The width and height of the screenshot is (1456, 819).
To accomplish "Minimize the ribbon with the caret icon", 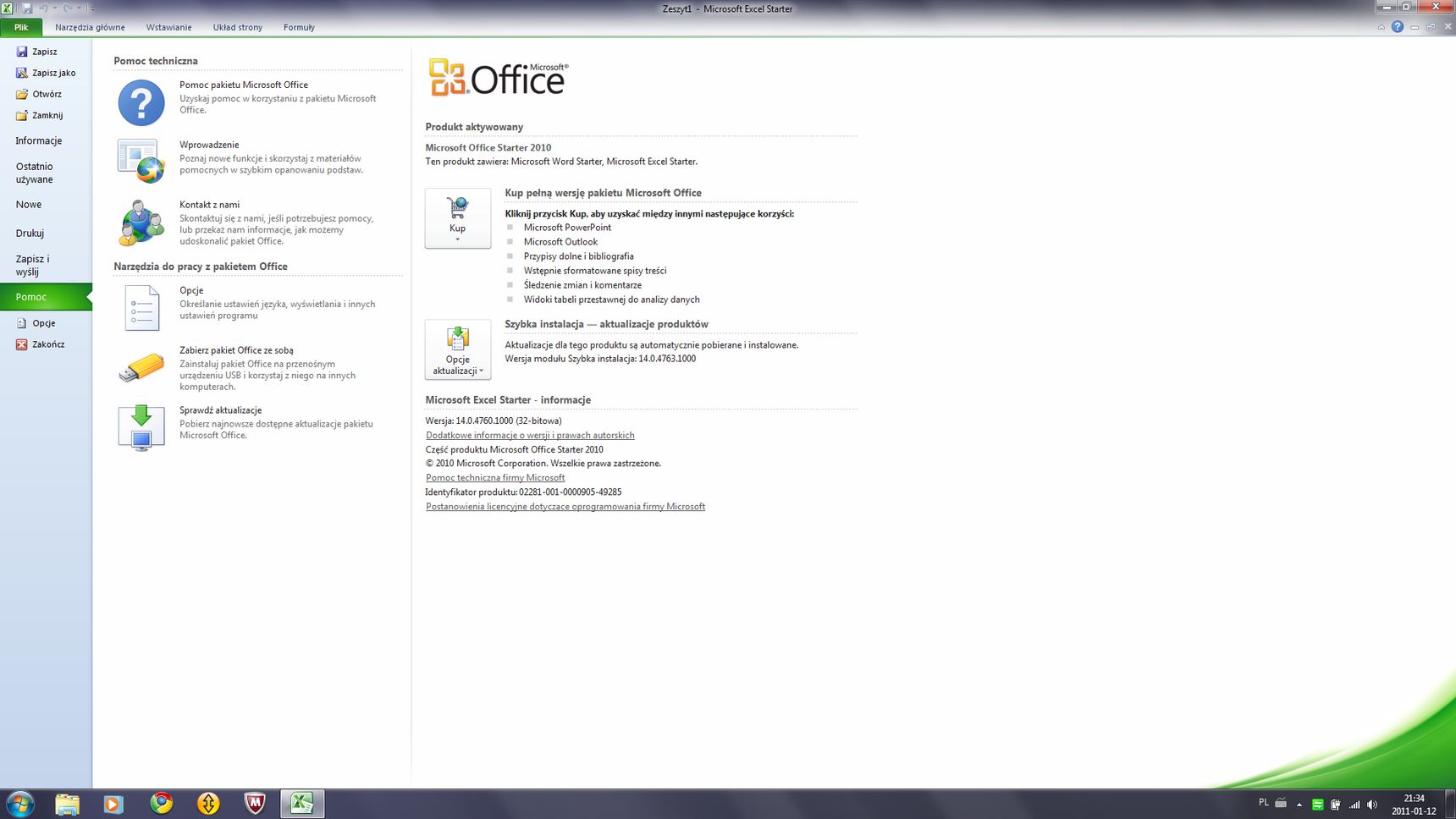I will tap(1382, 27).
